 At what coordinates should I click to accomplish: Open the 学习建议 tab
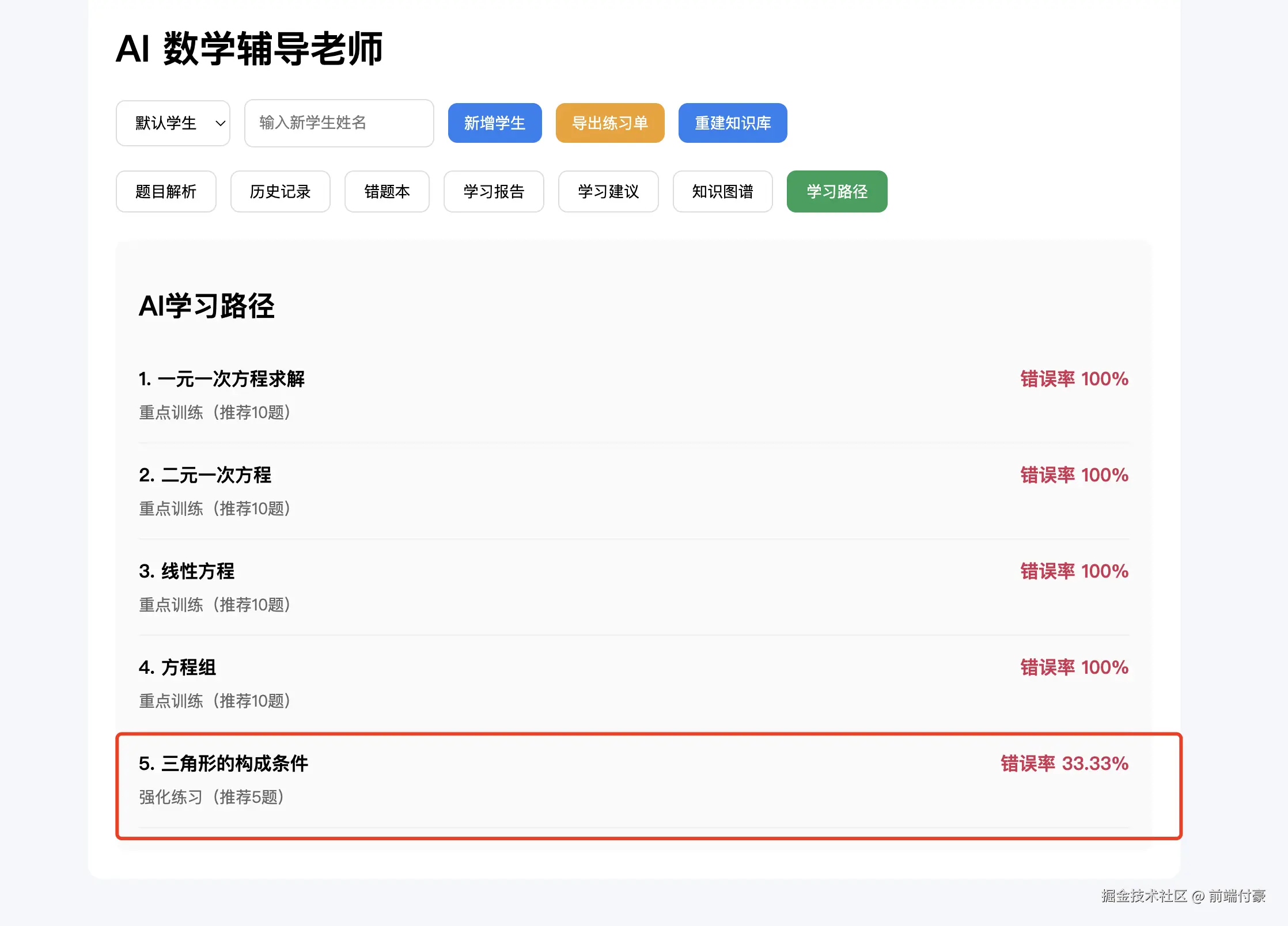pos(608,192)
